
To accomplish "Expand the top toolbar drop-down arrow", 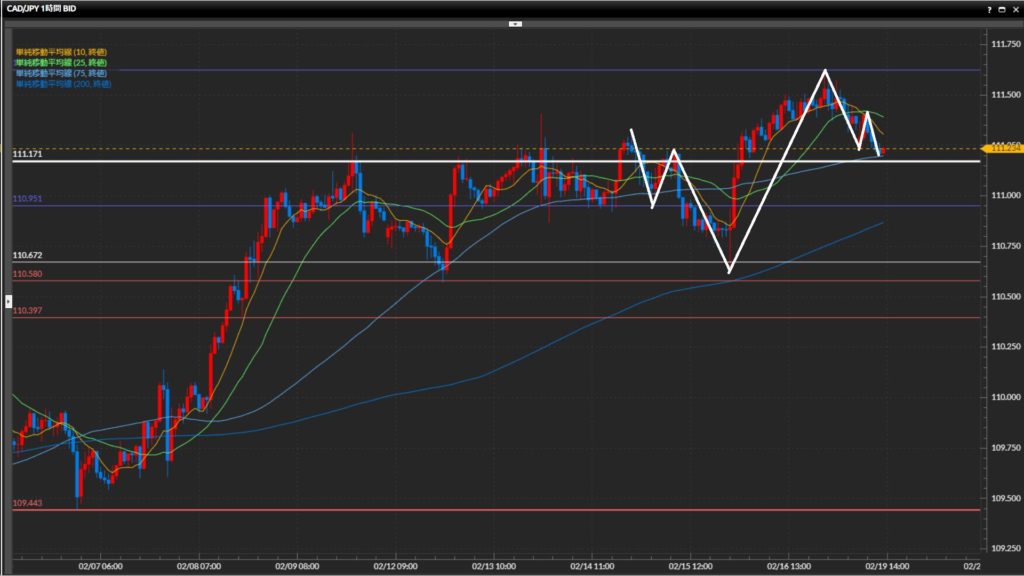I will (x=514, y=22).
